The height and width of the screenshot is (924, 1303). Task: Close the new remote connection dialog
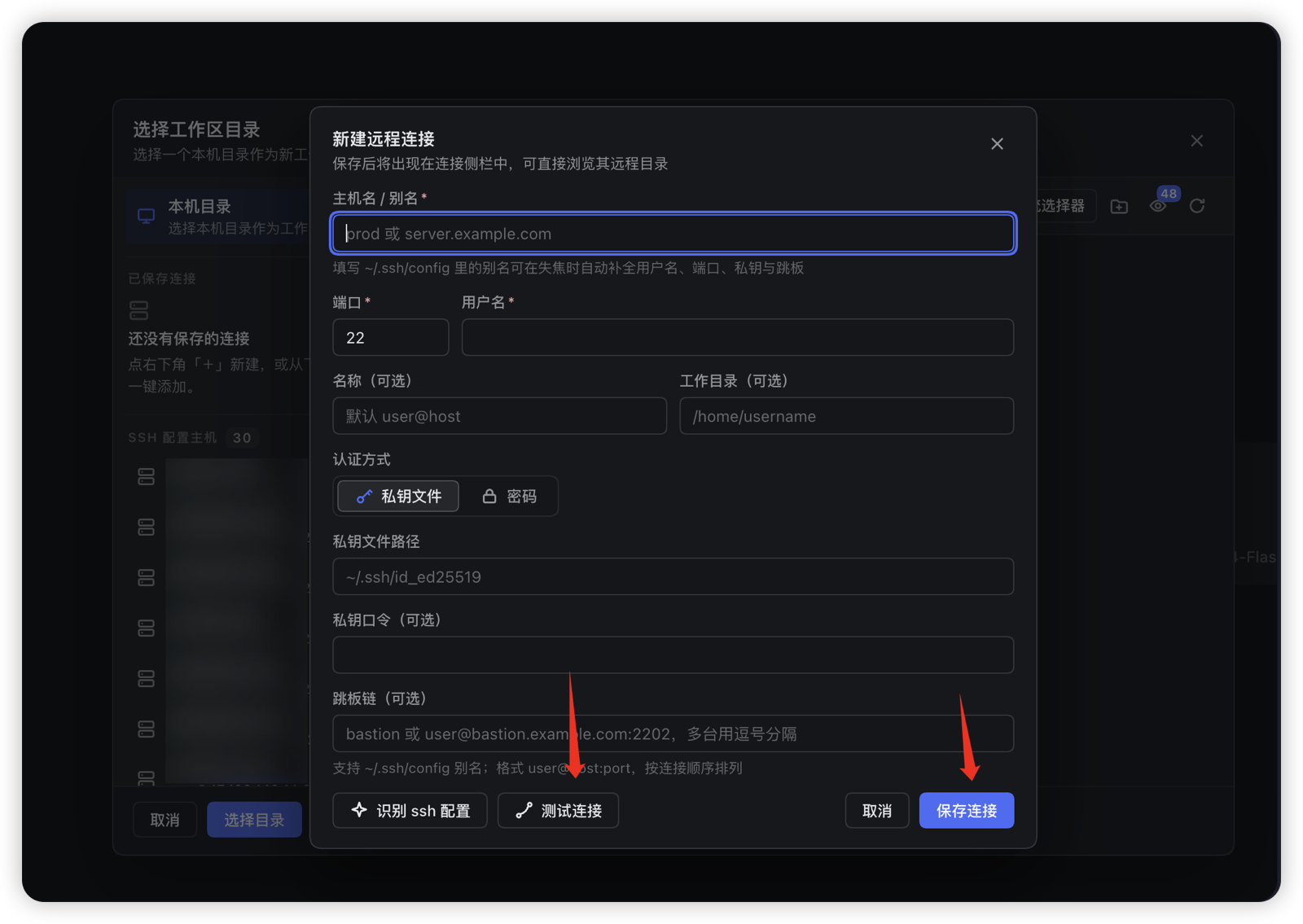point(997,144)
